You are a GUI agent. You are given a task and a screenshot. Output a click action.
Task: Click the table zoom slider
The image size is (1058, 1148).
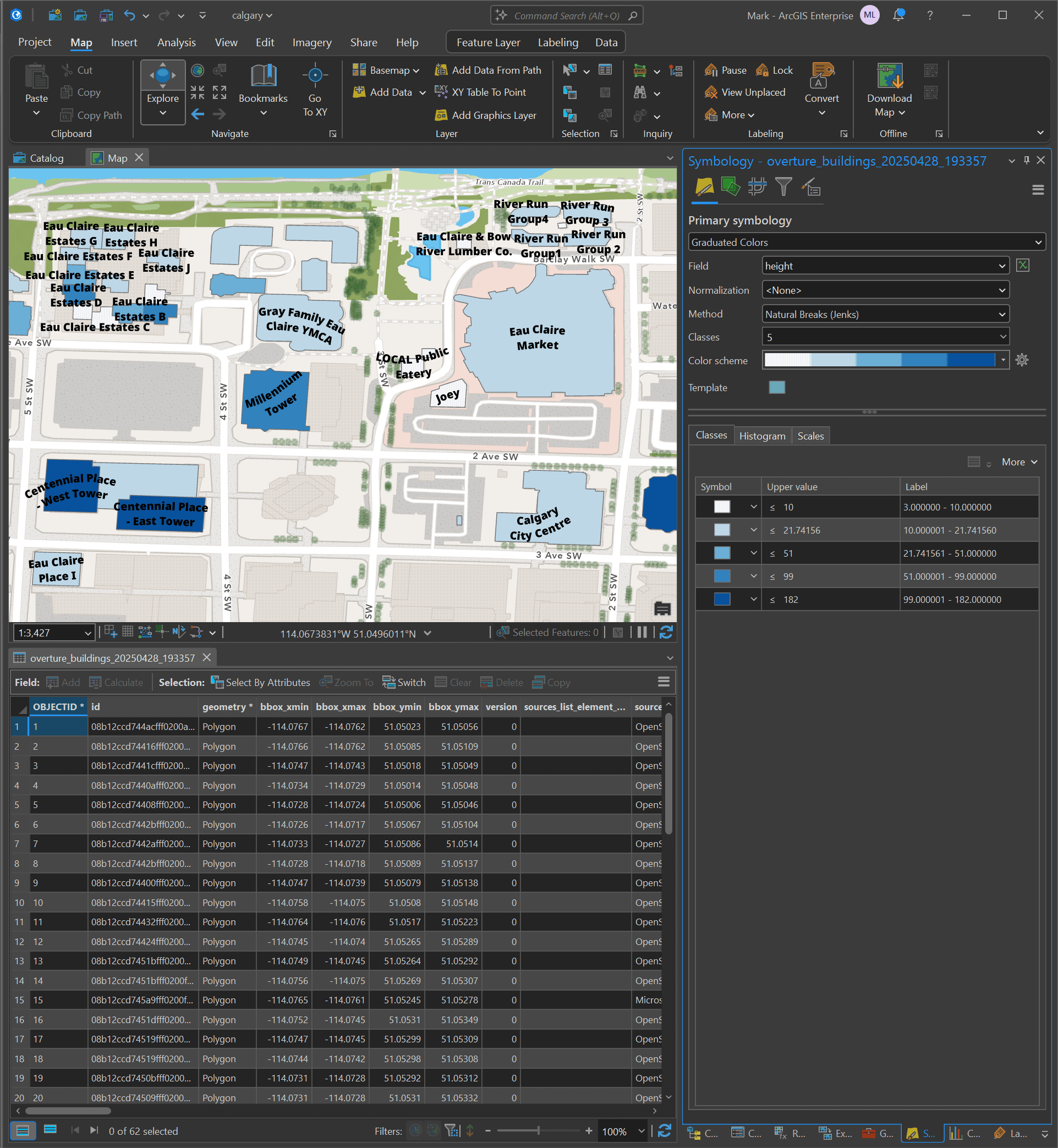[538, 1131]
